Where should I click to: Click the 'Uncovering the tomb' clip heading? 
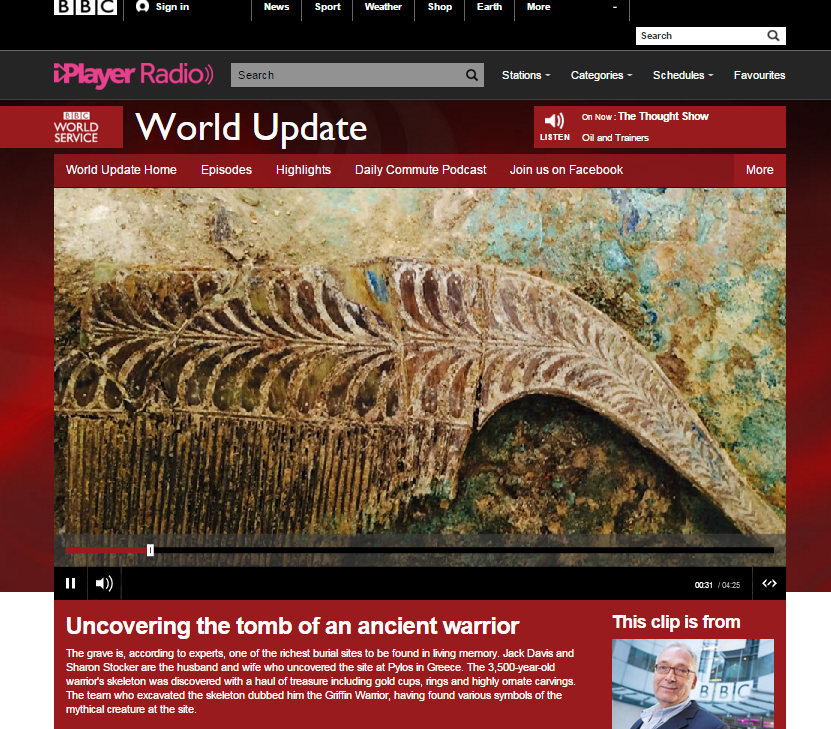(293, 626)
